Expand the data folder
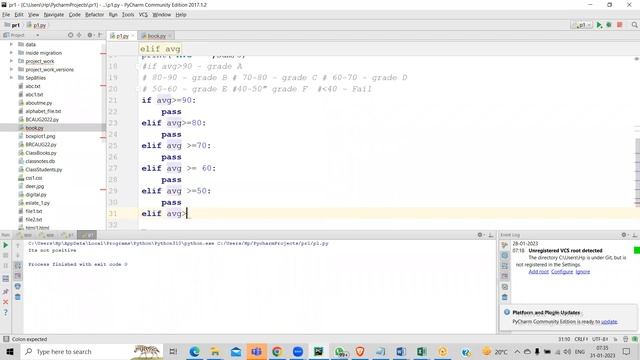The height and width of the screenshot is (360, 640). [11, 44]
